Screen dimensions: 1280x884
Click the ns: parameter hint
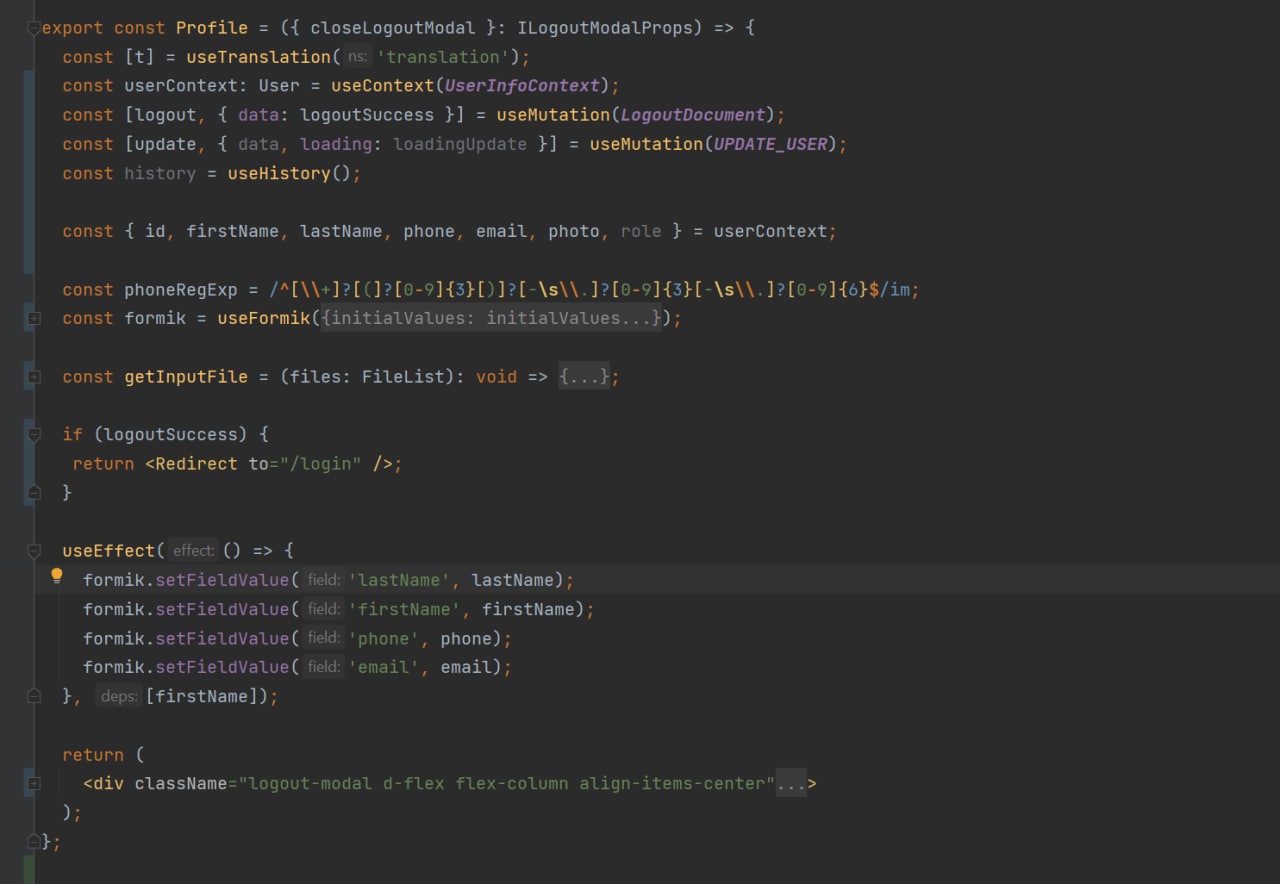coord(357,57)
